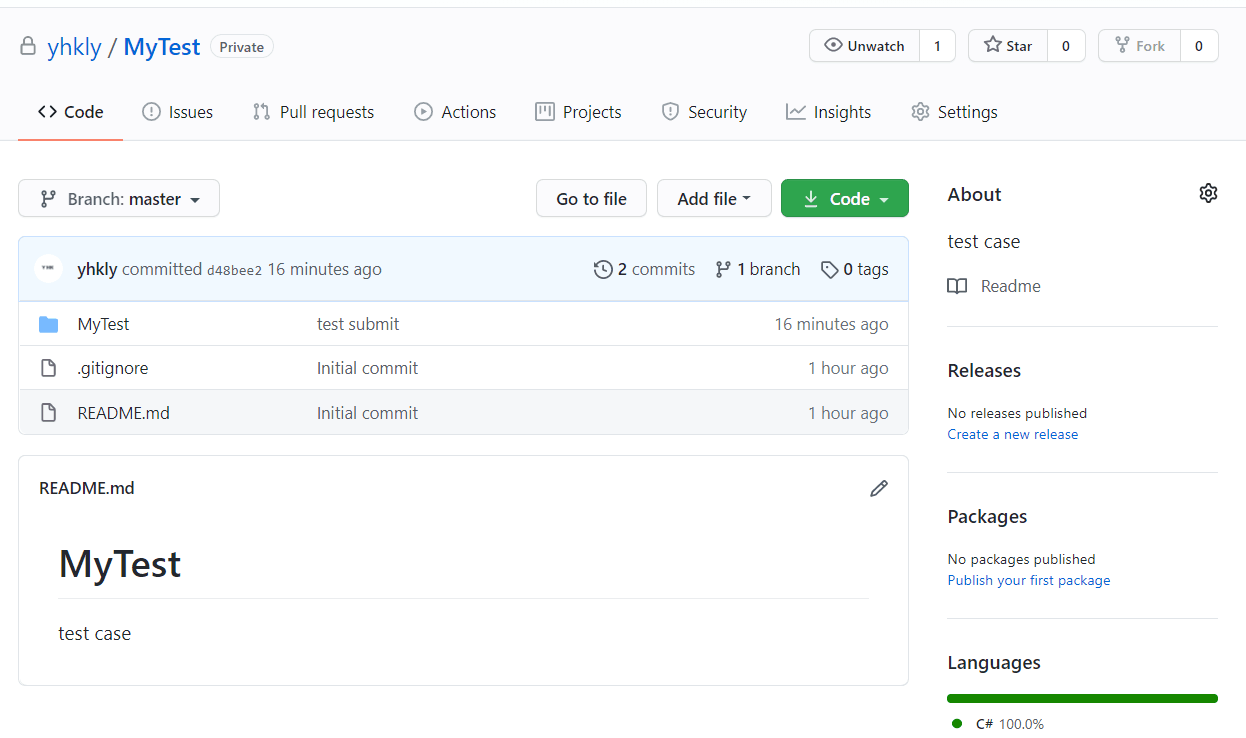The width and height of the screenshot is (1246, 738).
Task: Switch to the Issues tab
Action: (178, 112)
